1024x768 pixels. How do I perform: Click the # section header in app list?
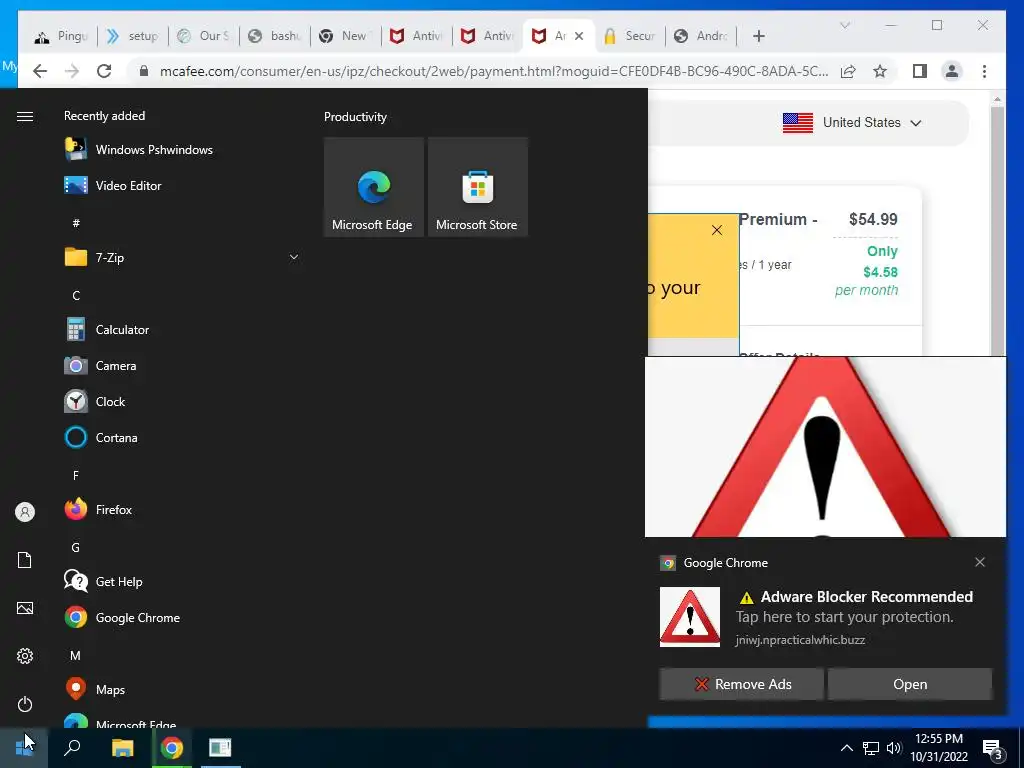coord(76,223)
